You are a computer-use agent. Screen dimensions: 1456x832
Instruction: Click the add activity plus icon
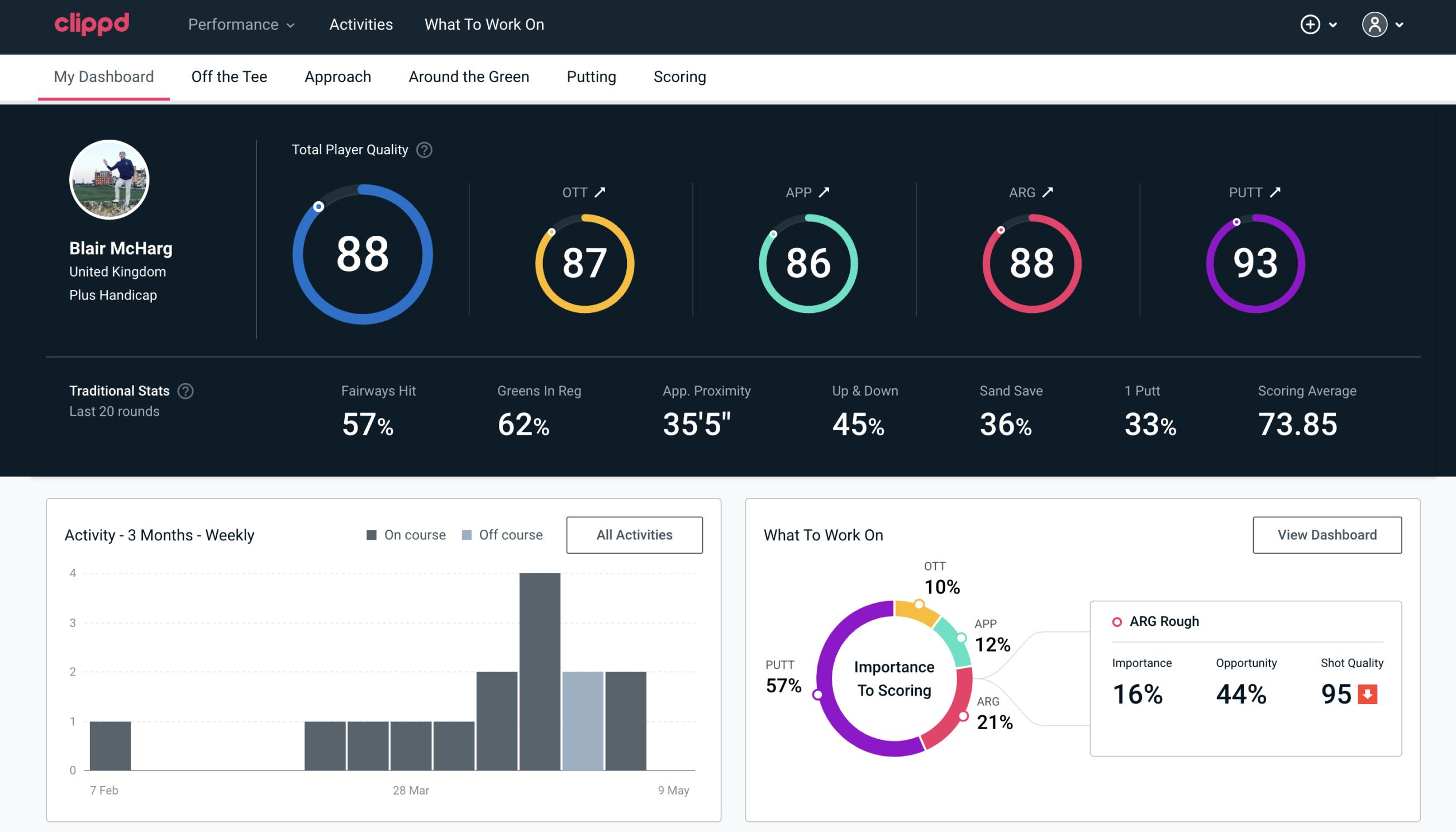tap(1310, 25)
